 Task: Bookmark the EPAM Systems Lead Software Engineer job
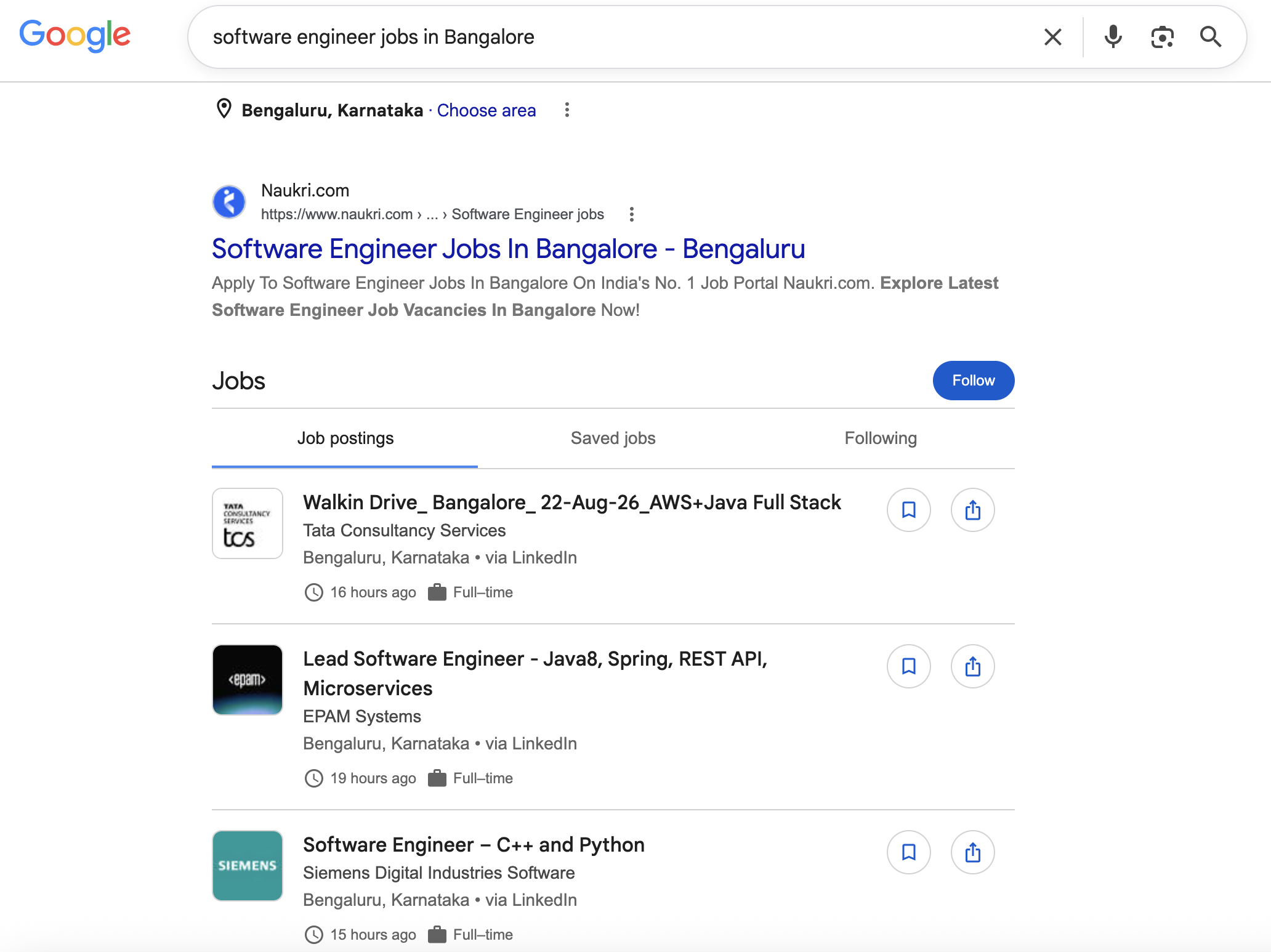click(x=909, y=666)
